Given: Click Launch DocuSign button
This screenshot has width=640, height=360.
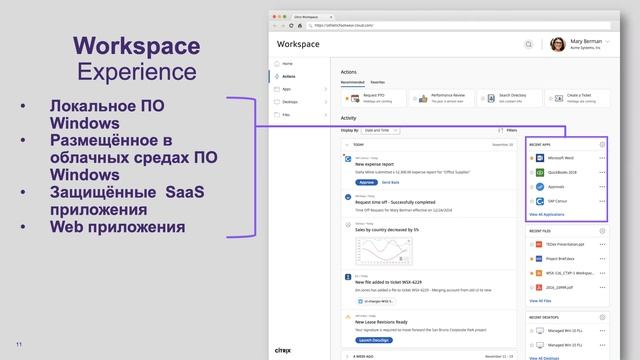Looking at the screenshot, I should click(374, 340).
